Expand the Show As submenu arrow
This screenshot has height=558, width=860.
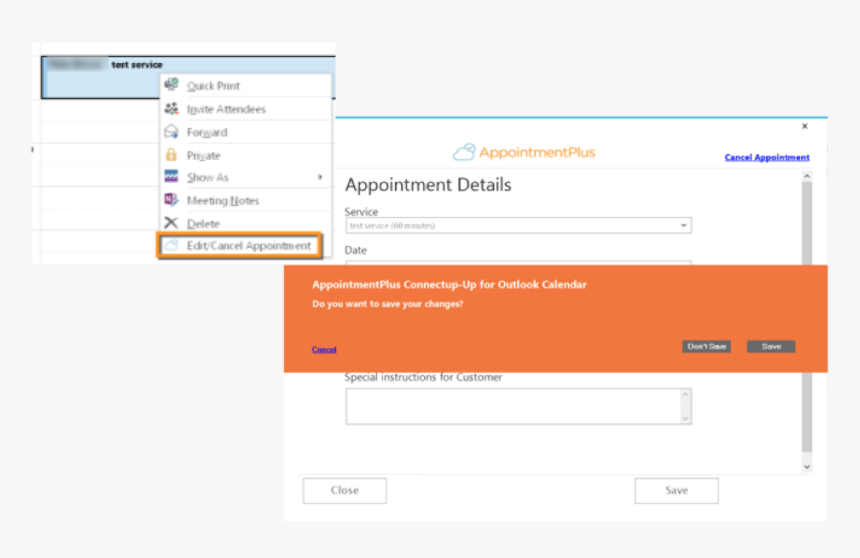(x=320, y=177)
